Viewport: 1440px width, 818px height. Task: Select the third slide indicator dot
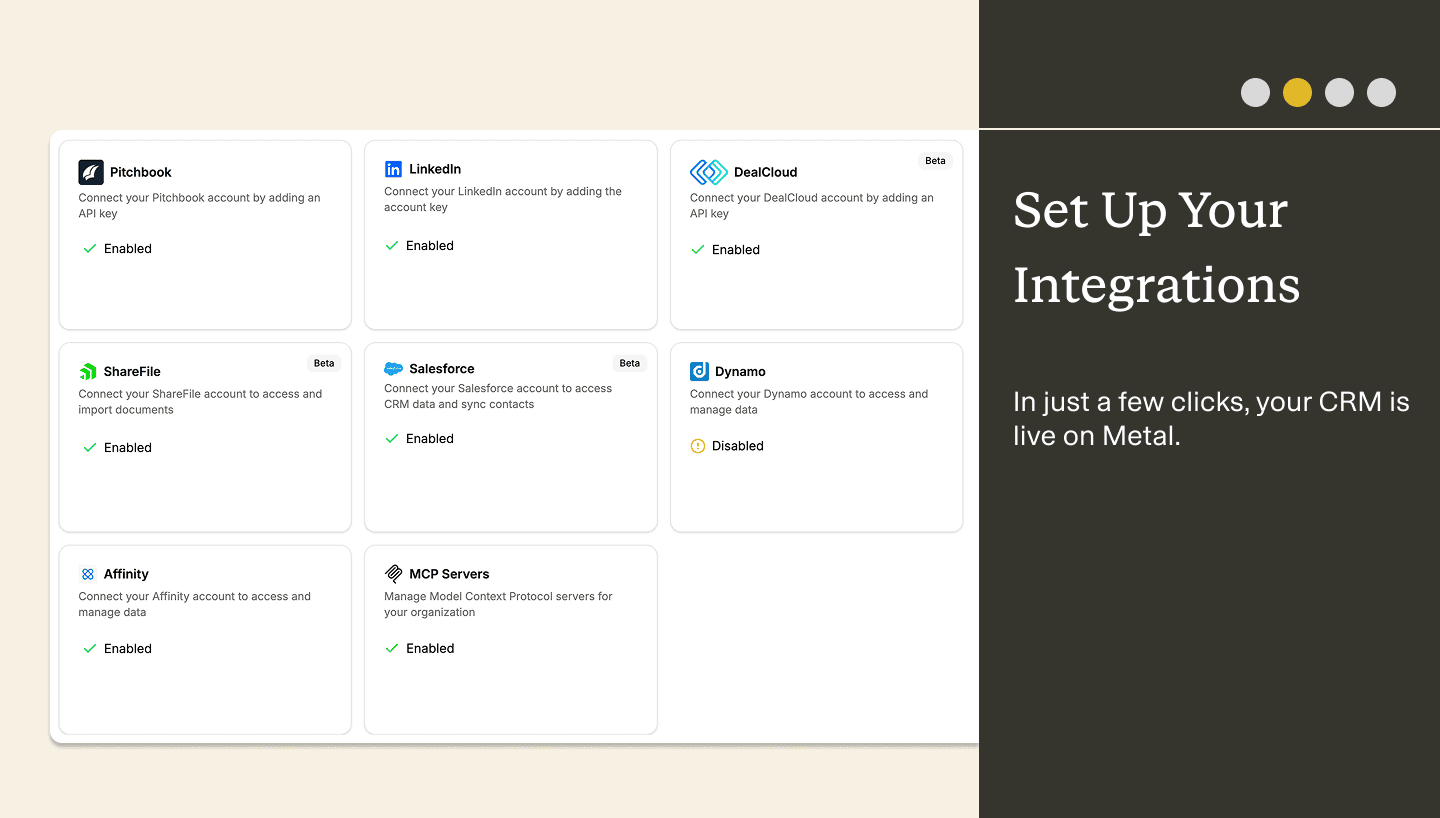coord(1339,92)
